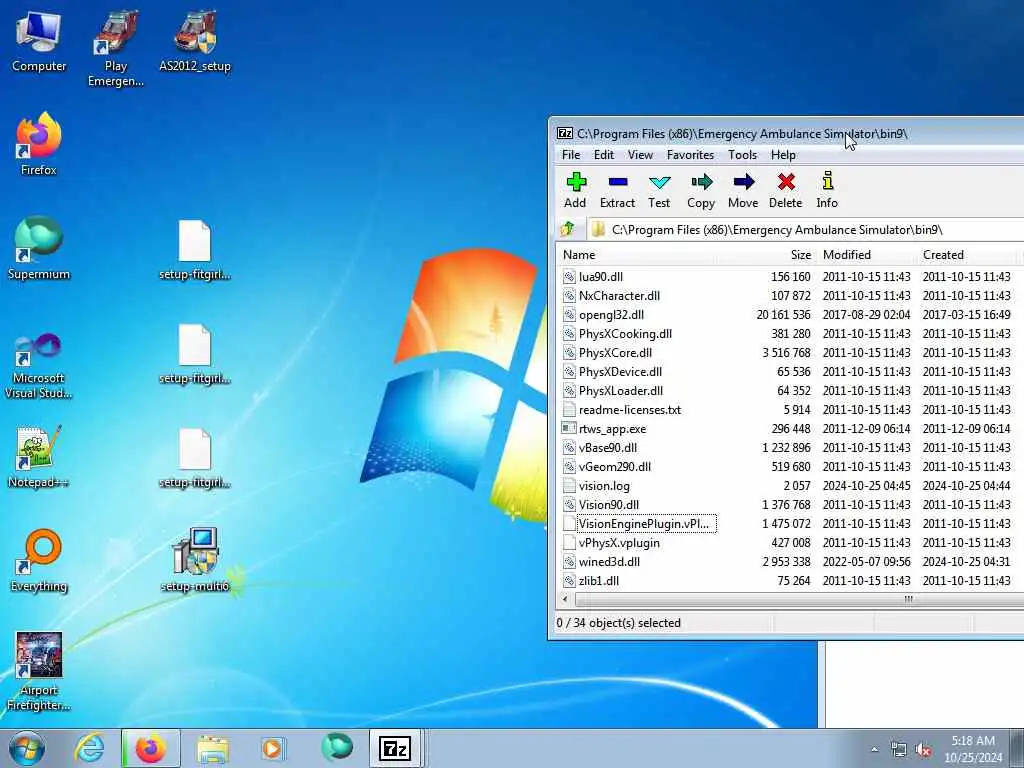
Task: Click the setup-multi6 installer icon
Action: click(195, 561)
